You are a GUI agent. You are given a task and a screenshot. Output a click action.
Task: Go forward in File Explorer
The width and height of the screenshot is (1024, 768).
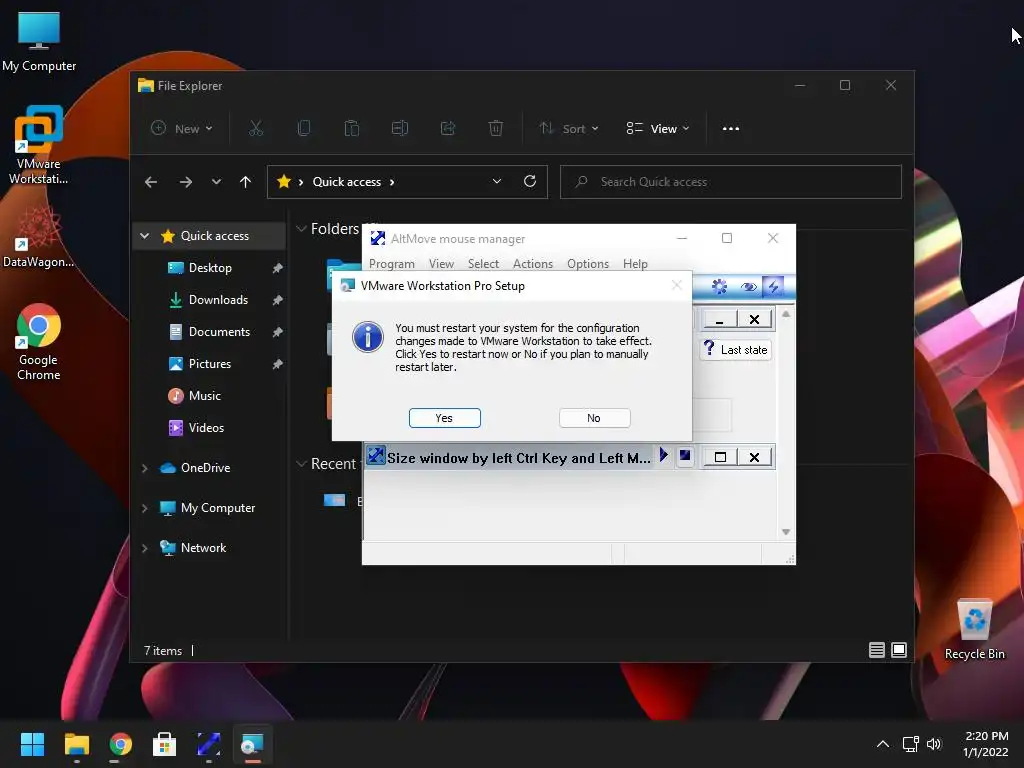pos(186,182)
